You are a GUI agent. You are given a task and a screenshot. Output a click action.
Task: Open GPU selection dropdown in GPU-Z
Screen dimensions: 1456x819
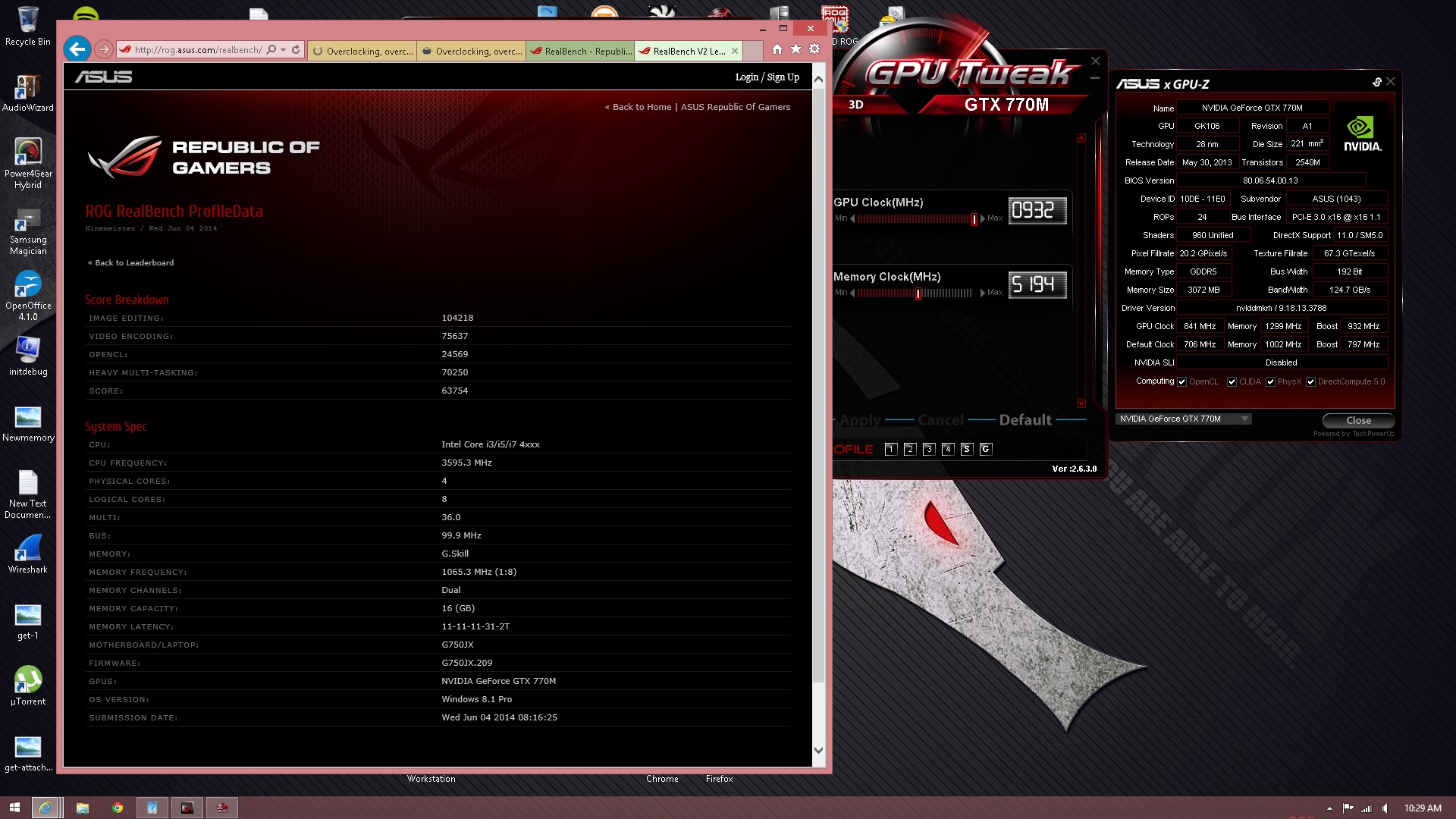1183,419
